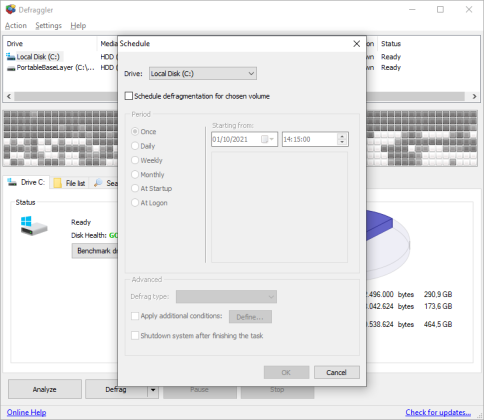This screenshot has height=420, width=484.
Task: Click the Defrag button
Action: click(116, 389)
